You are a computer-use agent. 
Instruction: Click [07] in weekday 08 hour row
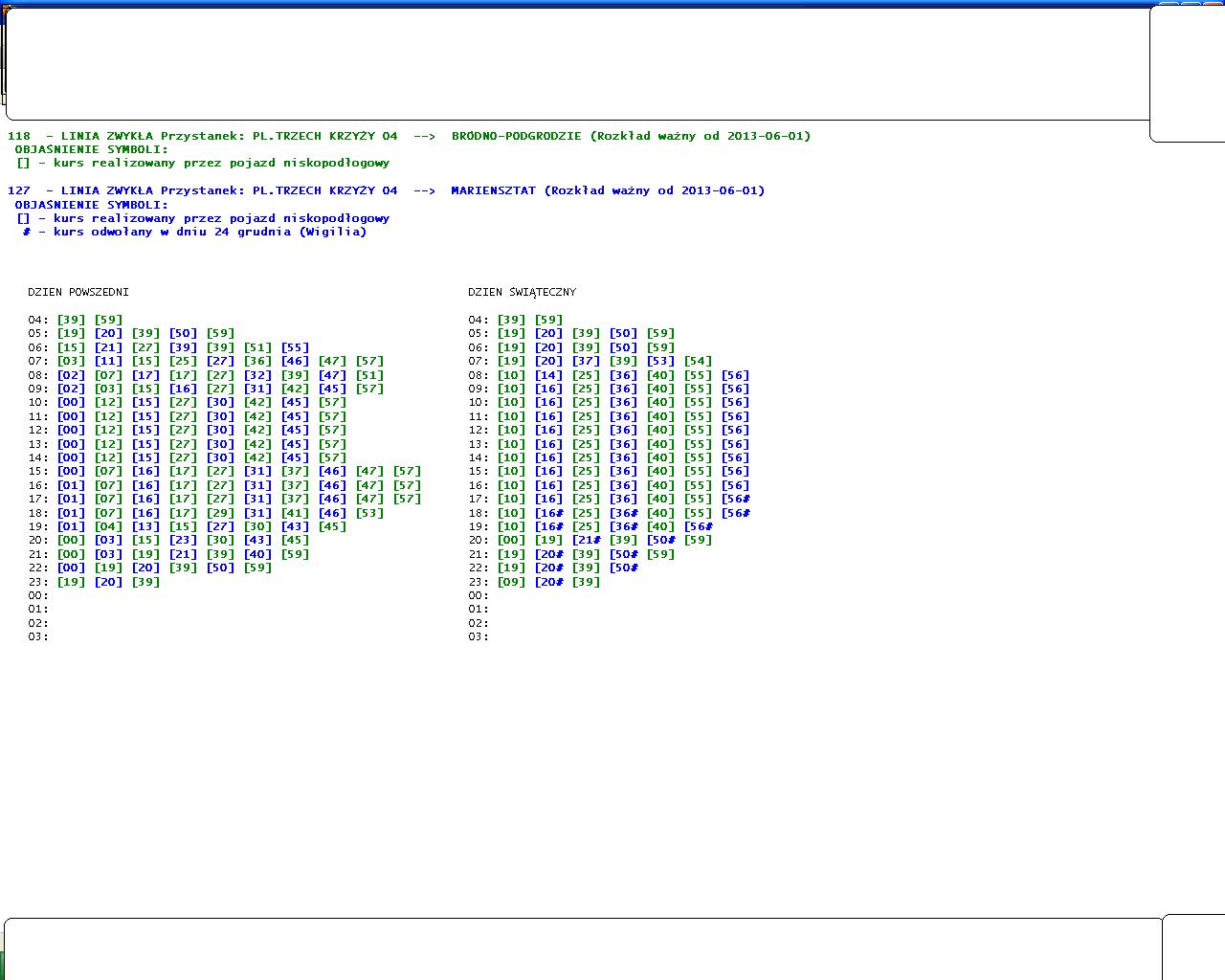(x=109, y=375)
